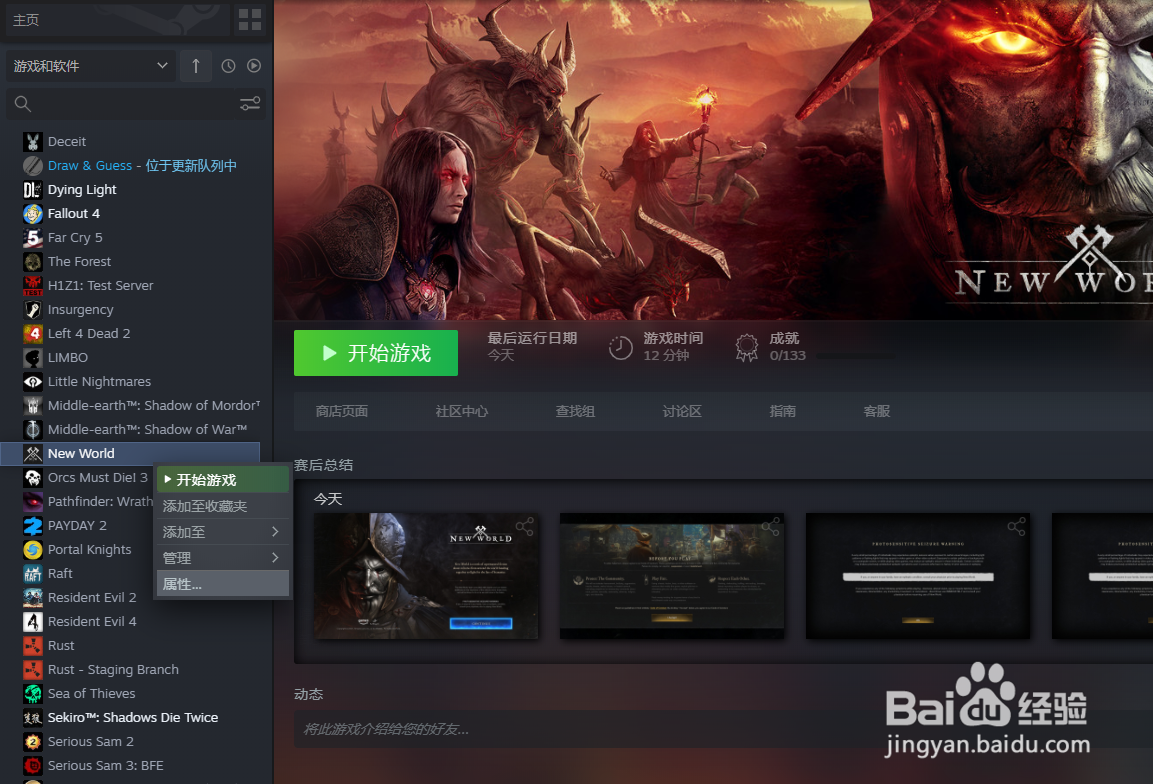
Task: Open the third dark screenshot thumbnail
Action: pyautogui.click(x=918, y=576)
